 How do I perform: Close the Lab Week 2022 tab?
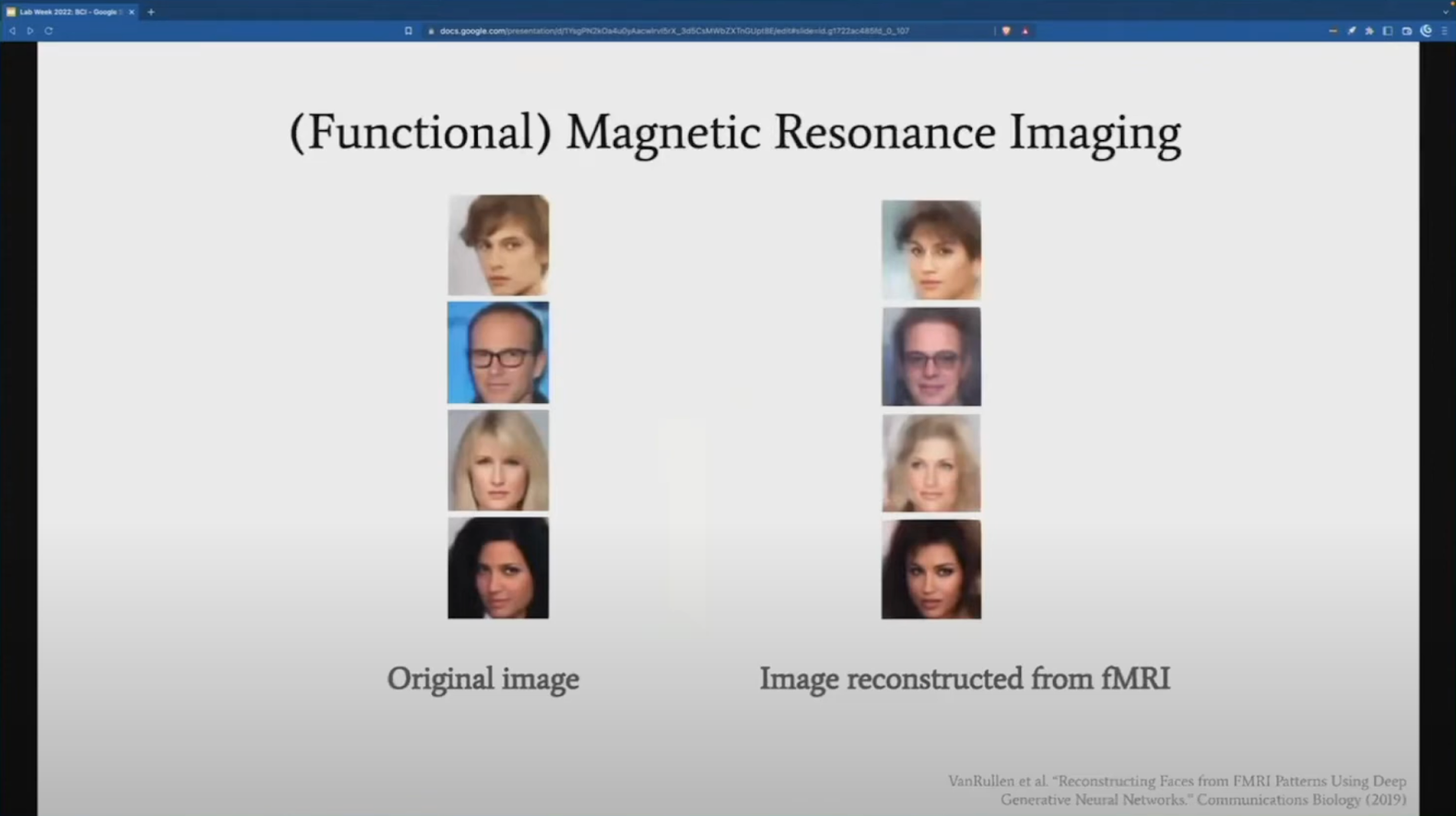click(131, 12)
